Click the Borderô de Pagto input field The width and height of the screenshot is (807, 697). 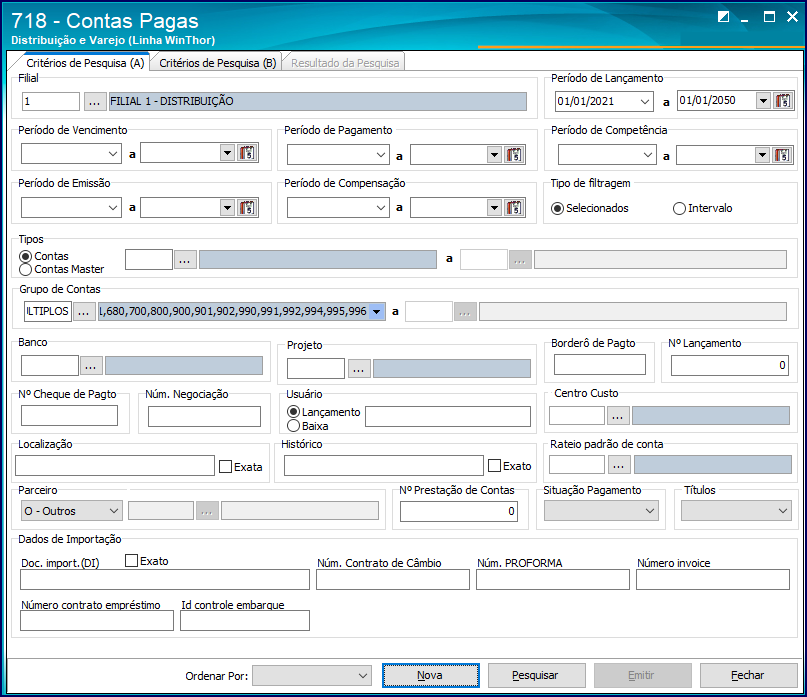[600, 364]
